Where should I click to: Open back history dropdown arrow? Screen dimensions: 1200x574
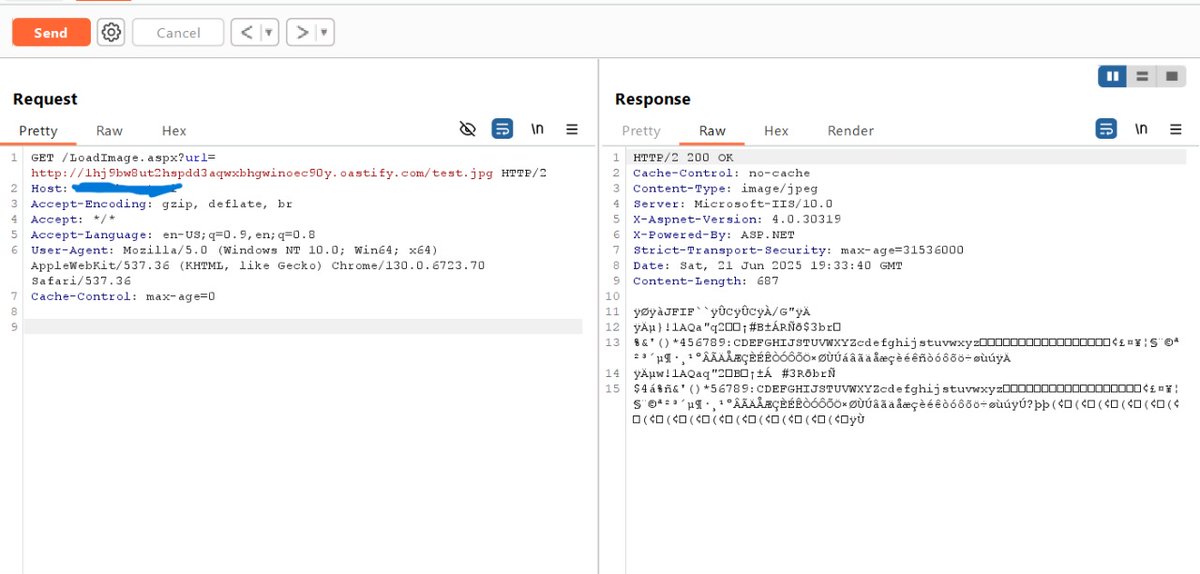coord(269,33)
